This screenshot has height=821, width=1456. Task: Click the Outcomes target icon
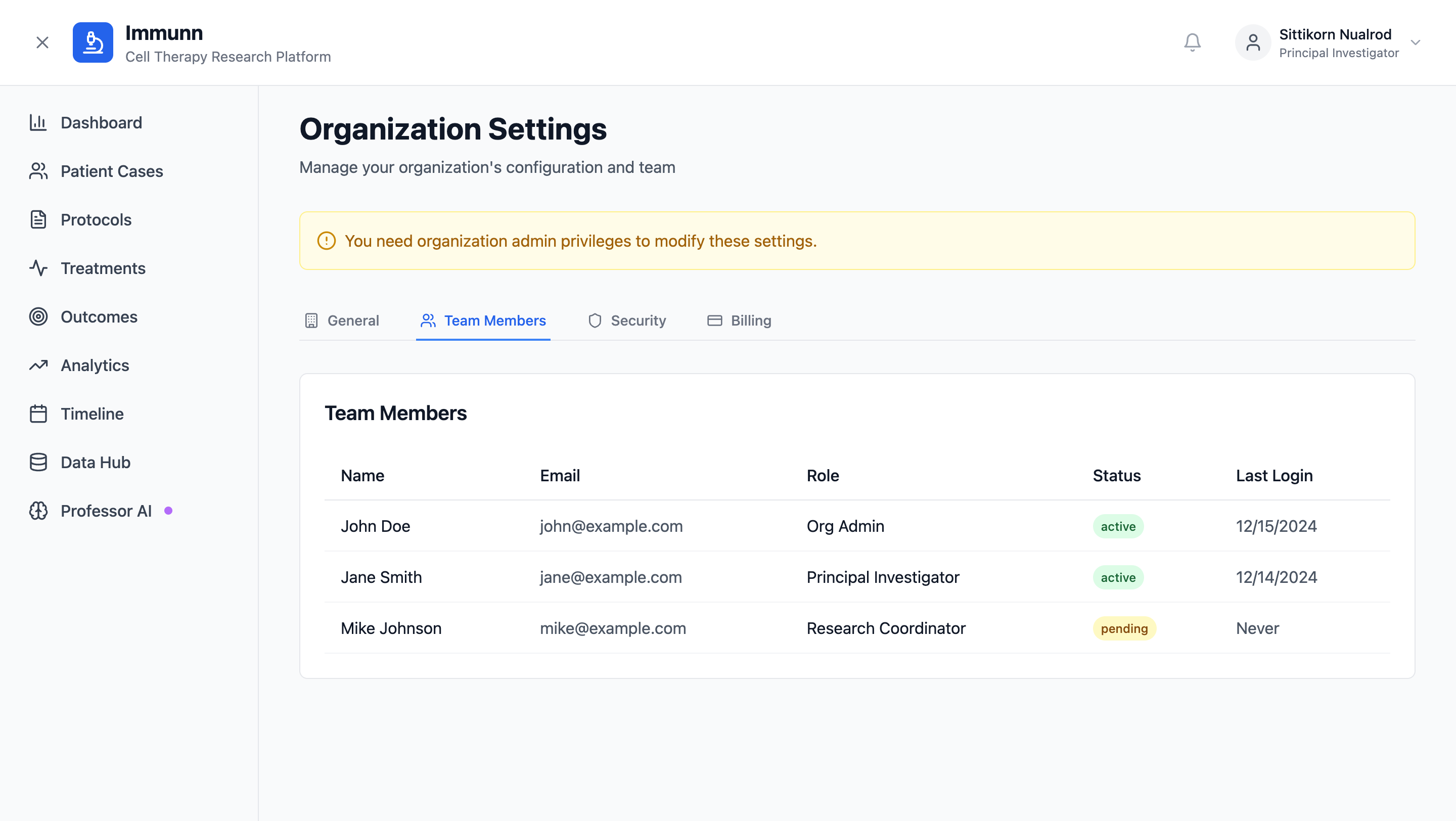(x=38, y=317)
